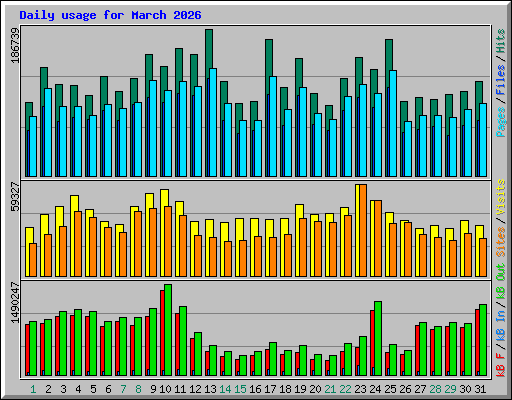The width and height of the screenshot is (512, 400).
Task: Click the 'Sites' legend label
Action: tap(500, 242)
